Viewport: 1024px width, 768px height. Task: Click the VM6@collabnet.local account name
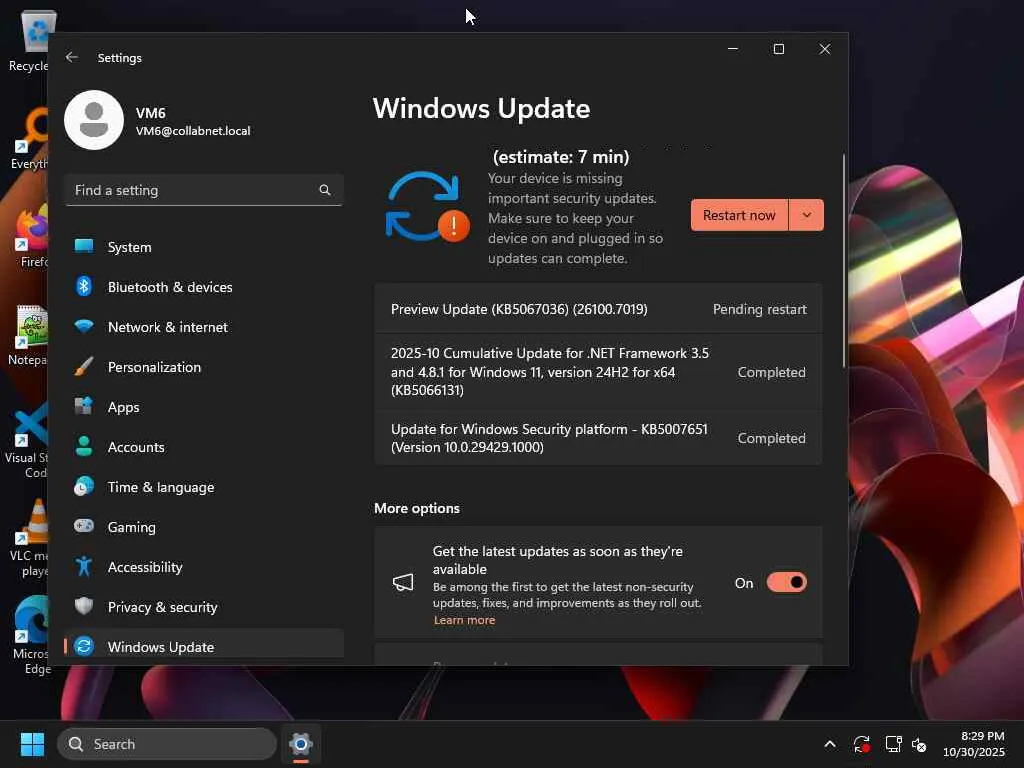pyautogui.click(x=193, y=131)
